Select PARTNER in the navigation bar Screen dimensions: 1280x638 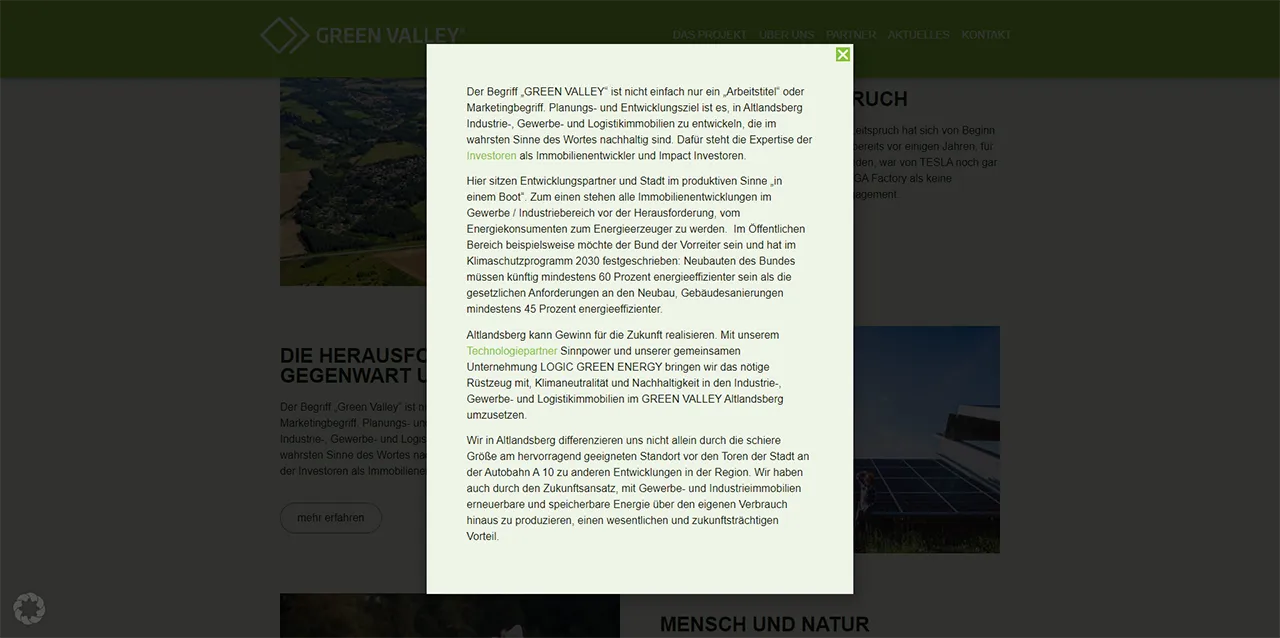850,35
